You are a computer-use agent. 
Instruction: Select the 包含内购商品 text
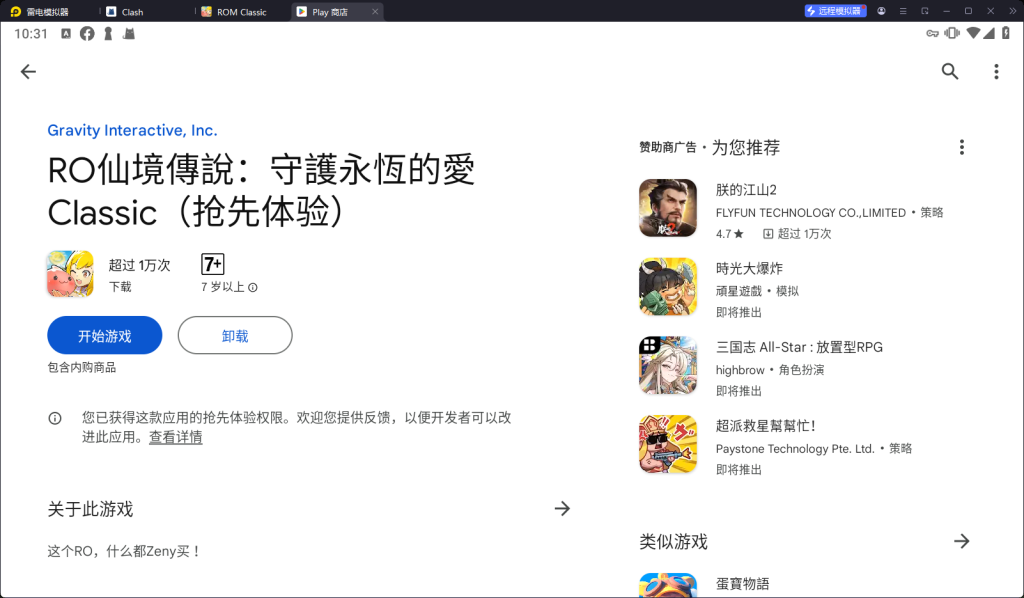coord(82,368)
